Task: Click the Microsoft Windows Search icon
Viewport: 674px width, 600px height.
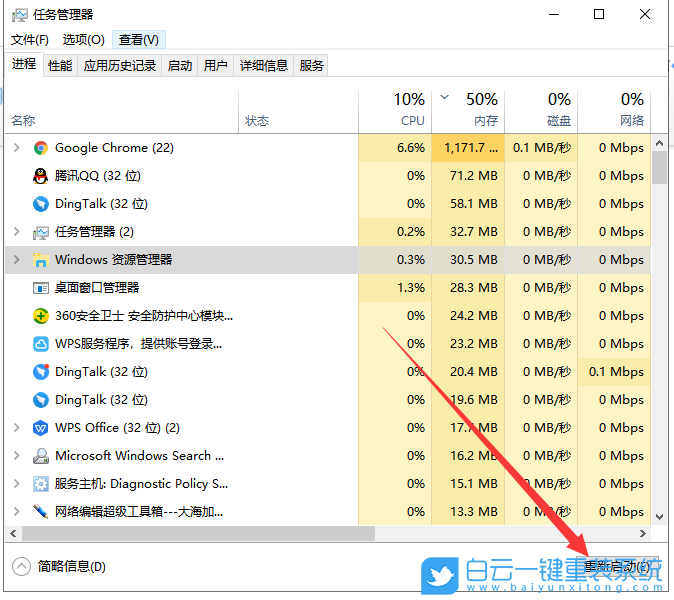Action: pos(41,456)
